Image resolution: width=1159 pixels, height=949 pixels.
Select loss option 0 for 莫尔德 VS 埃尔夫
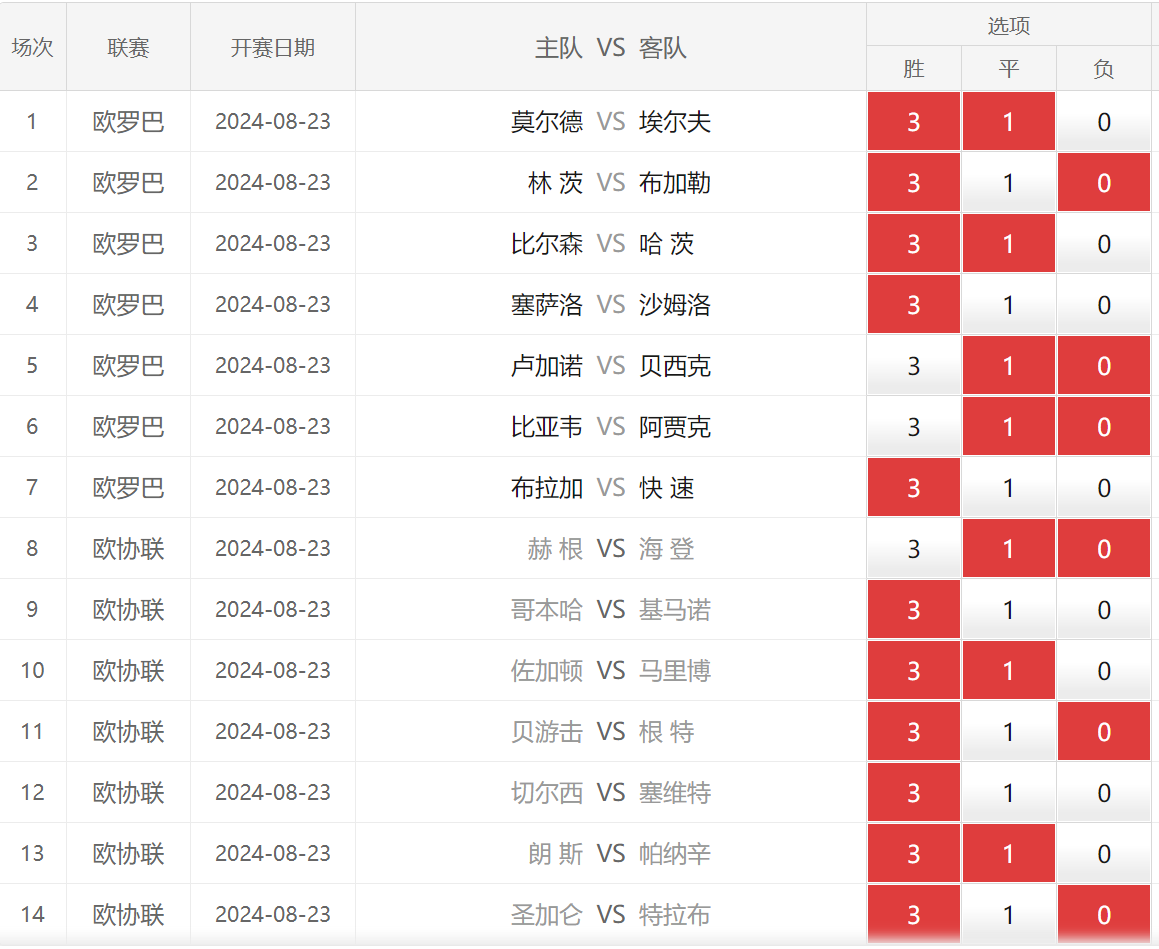[x=1104, y=121]
